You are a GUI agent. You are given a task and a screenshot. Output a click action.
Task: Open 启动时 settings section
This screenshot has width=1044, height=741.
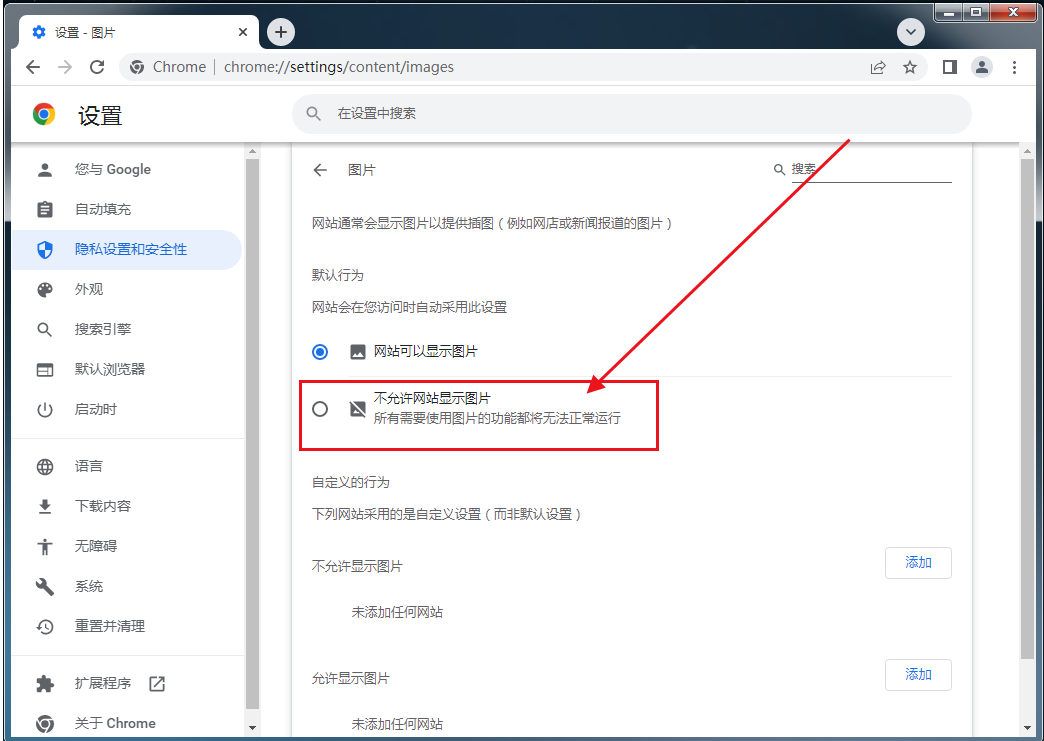(x=127, y=409)
